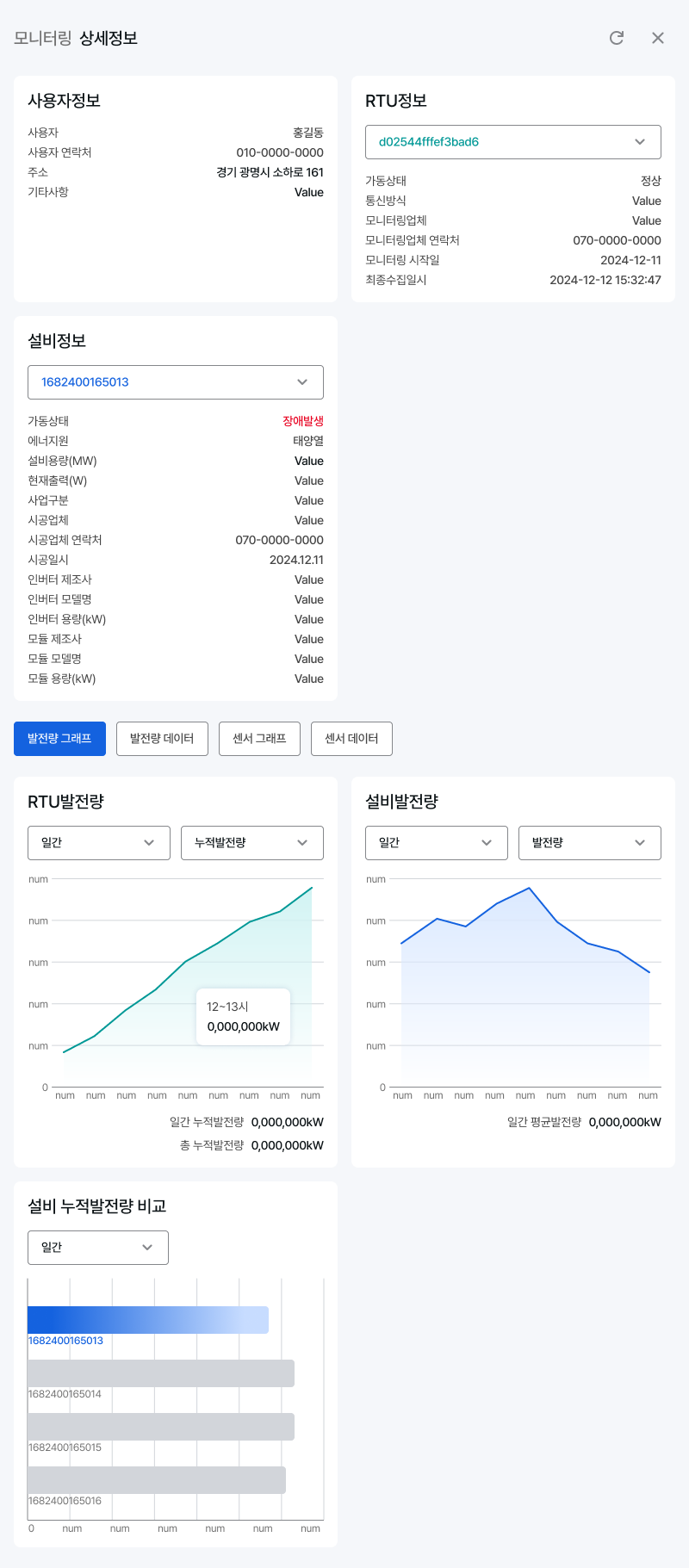Click the gray bar for 1682400165016
This screenshot has width=689, height=1568.
pos(157,1480)
